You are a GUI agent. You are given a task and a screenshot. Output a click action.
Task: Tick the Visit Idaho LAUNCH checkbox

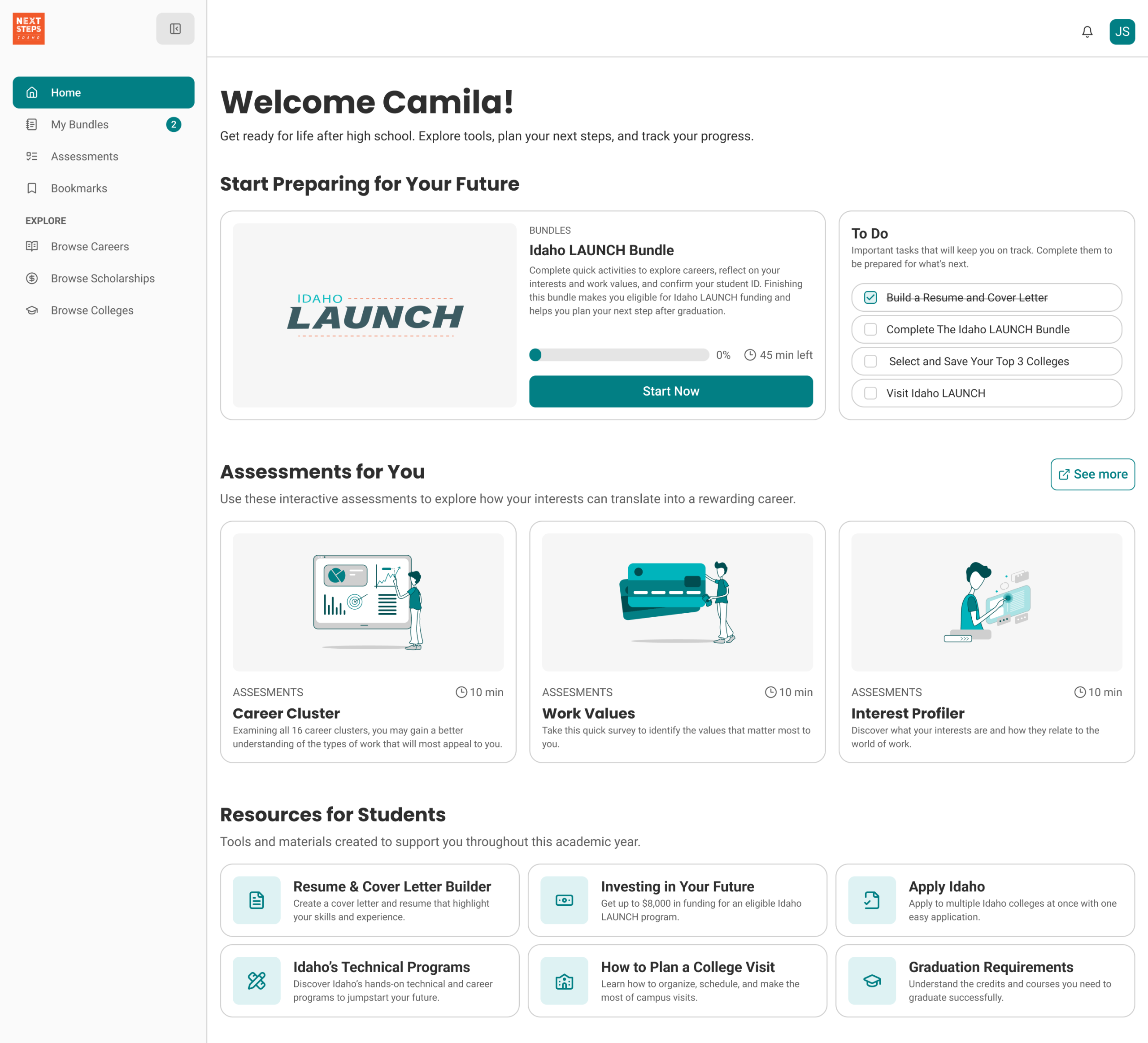click(x=870, y=393)
